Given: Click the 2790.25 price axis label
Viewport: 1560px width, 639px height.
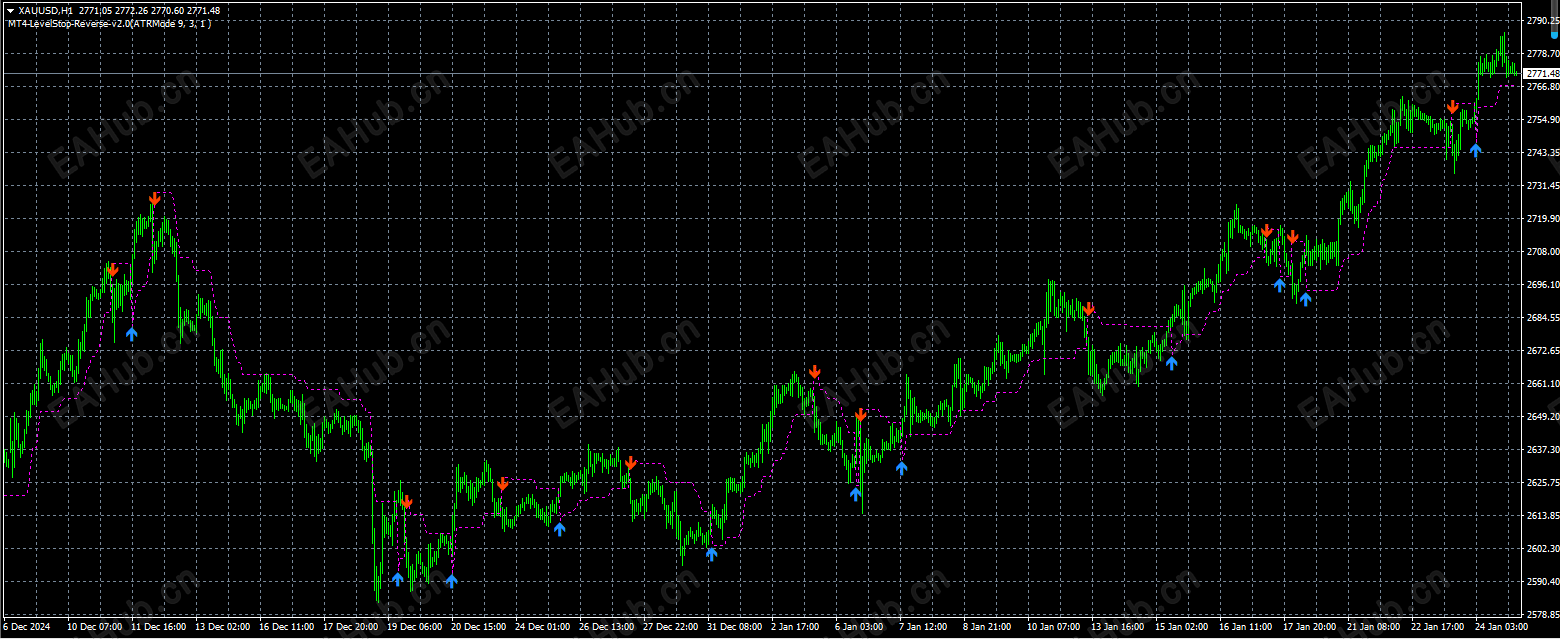Looking at the screenshot, I should click(1541, 21).
